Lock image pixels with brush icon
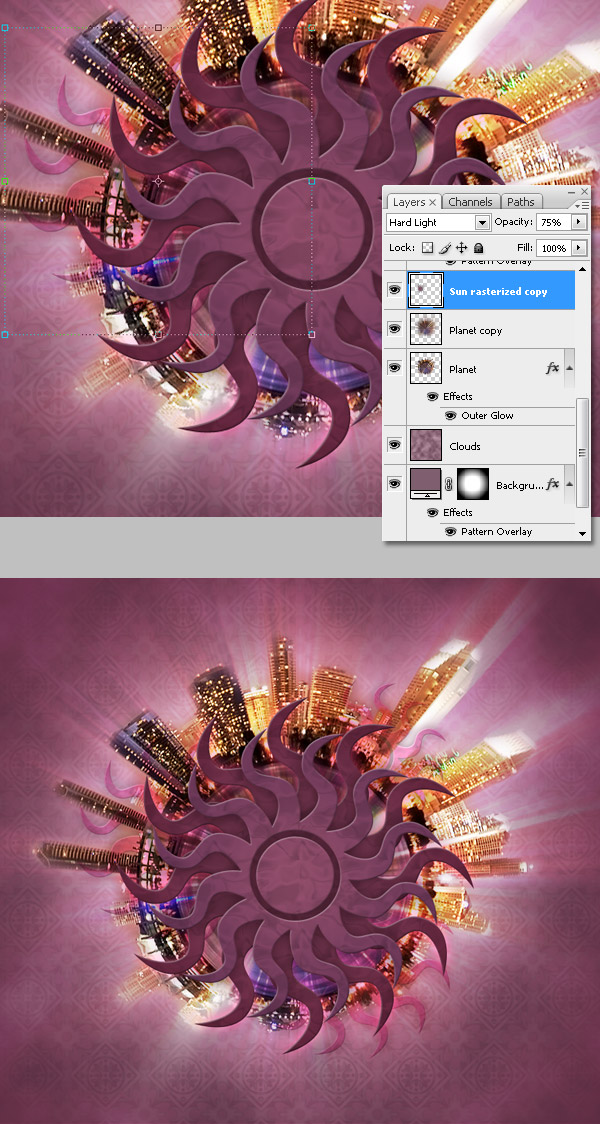Screen dimensions: 600x1124 pyautogui.click(x=444, y=248)
